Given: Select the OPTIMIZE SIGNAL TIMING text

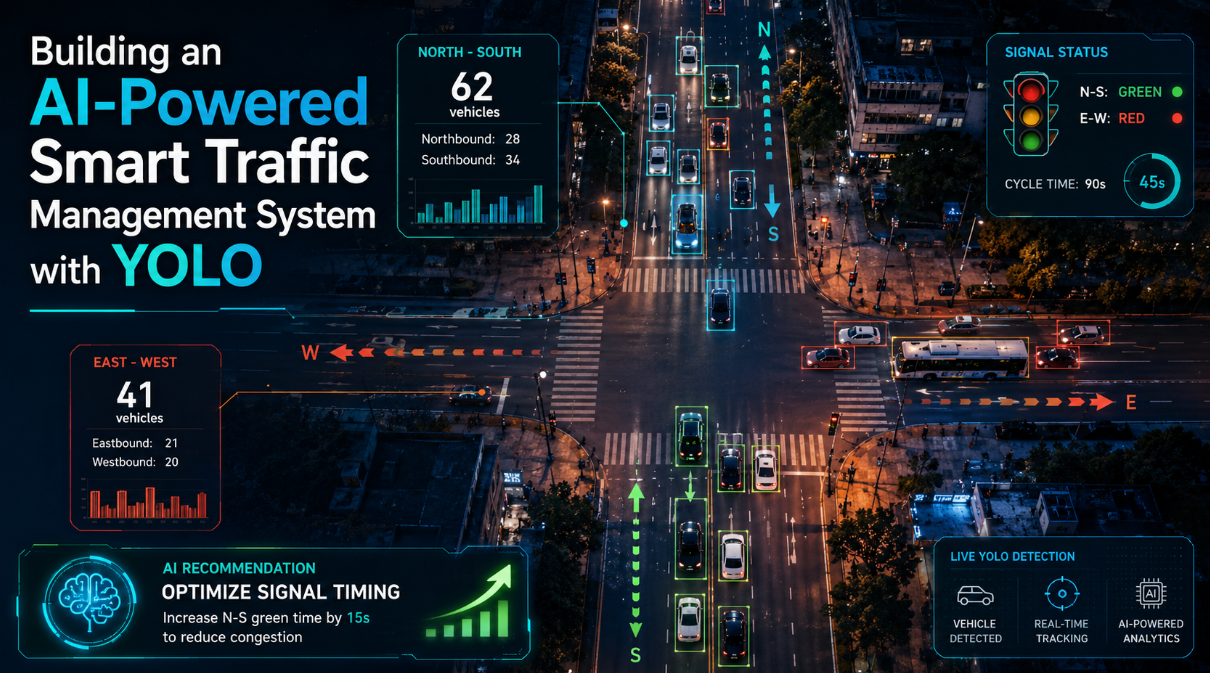Looking at the screenshot, I should pyautogui.click(x=281, y=592).
